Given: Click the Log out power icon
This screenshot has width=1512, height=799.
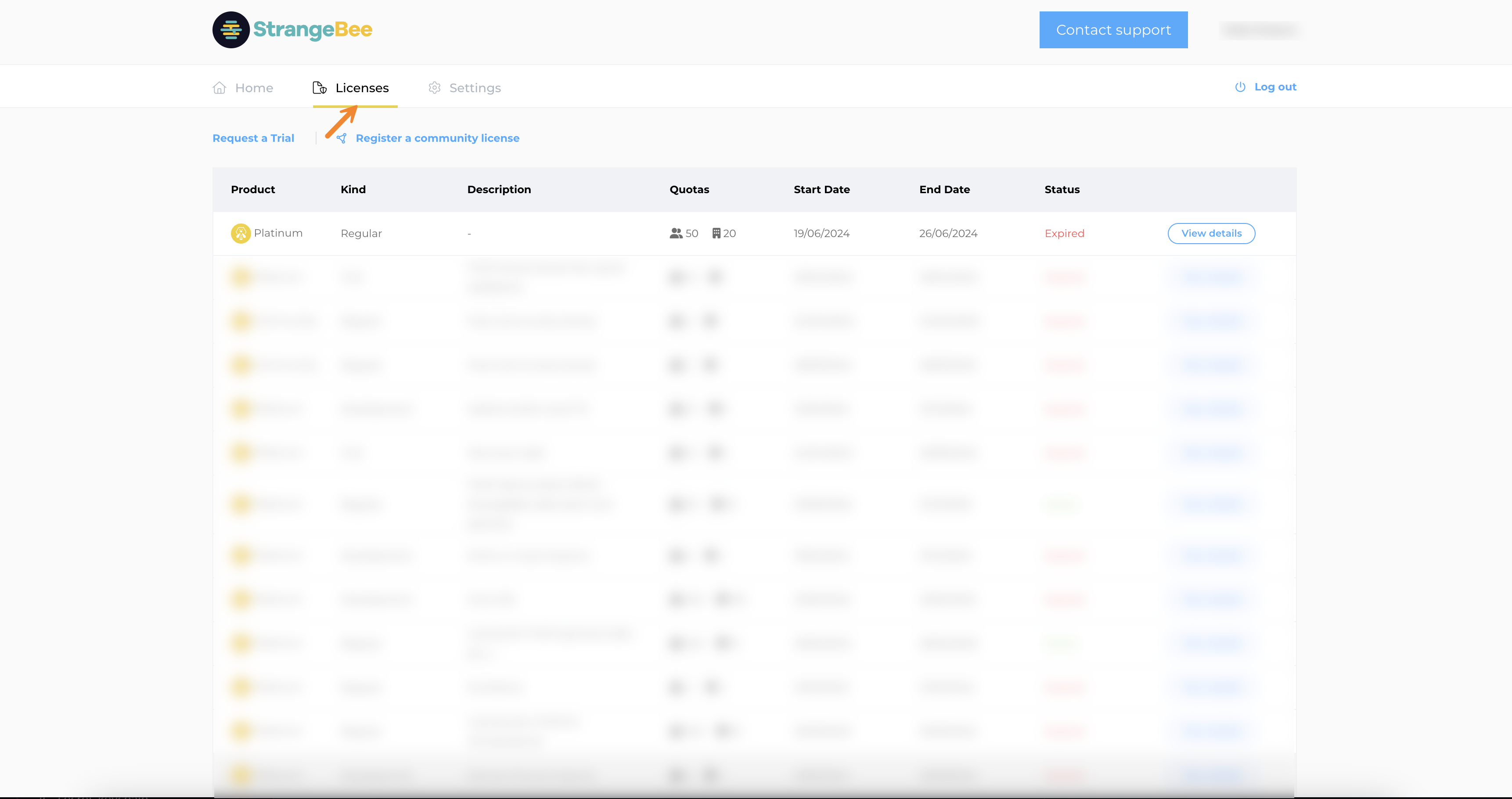Looking at the screenshot, I should [x=1240, y=87].
